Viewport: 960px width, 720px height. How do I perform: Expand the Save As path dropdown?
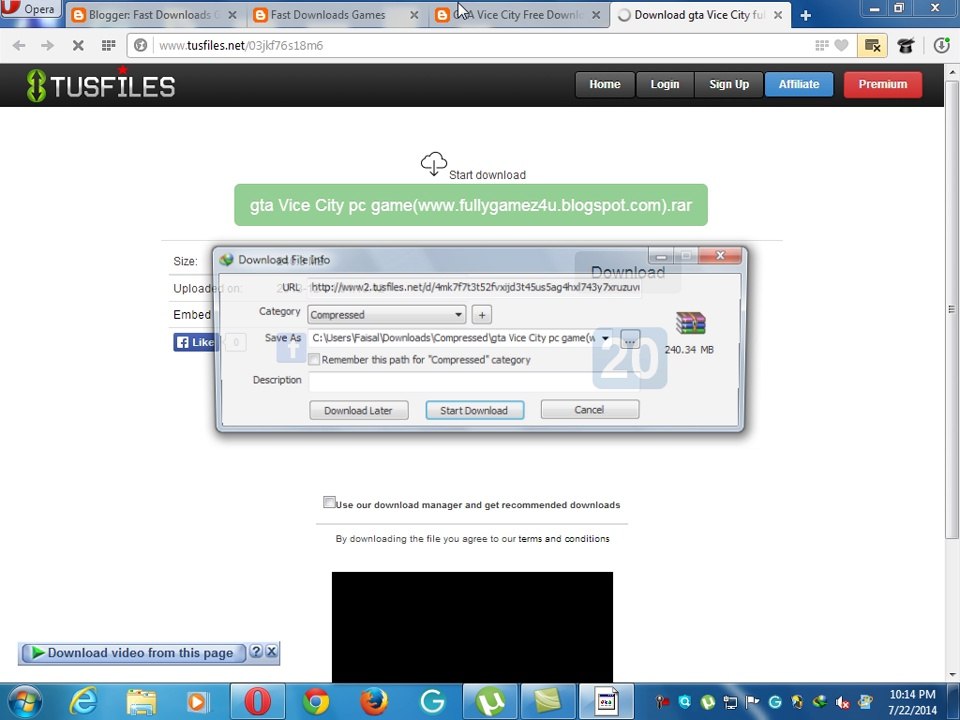[x=605, y=338]
